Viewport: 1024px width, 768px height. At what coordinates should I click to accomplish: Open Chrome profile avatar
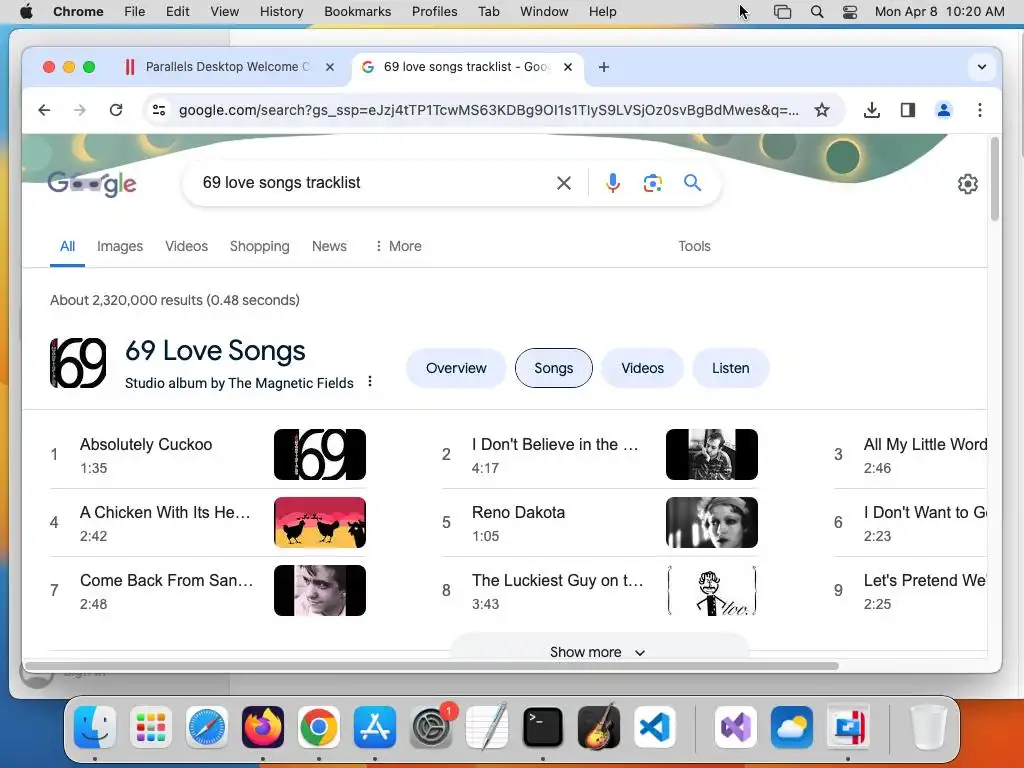point(944,110)
